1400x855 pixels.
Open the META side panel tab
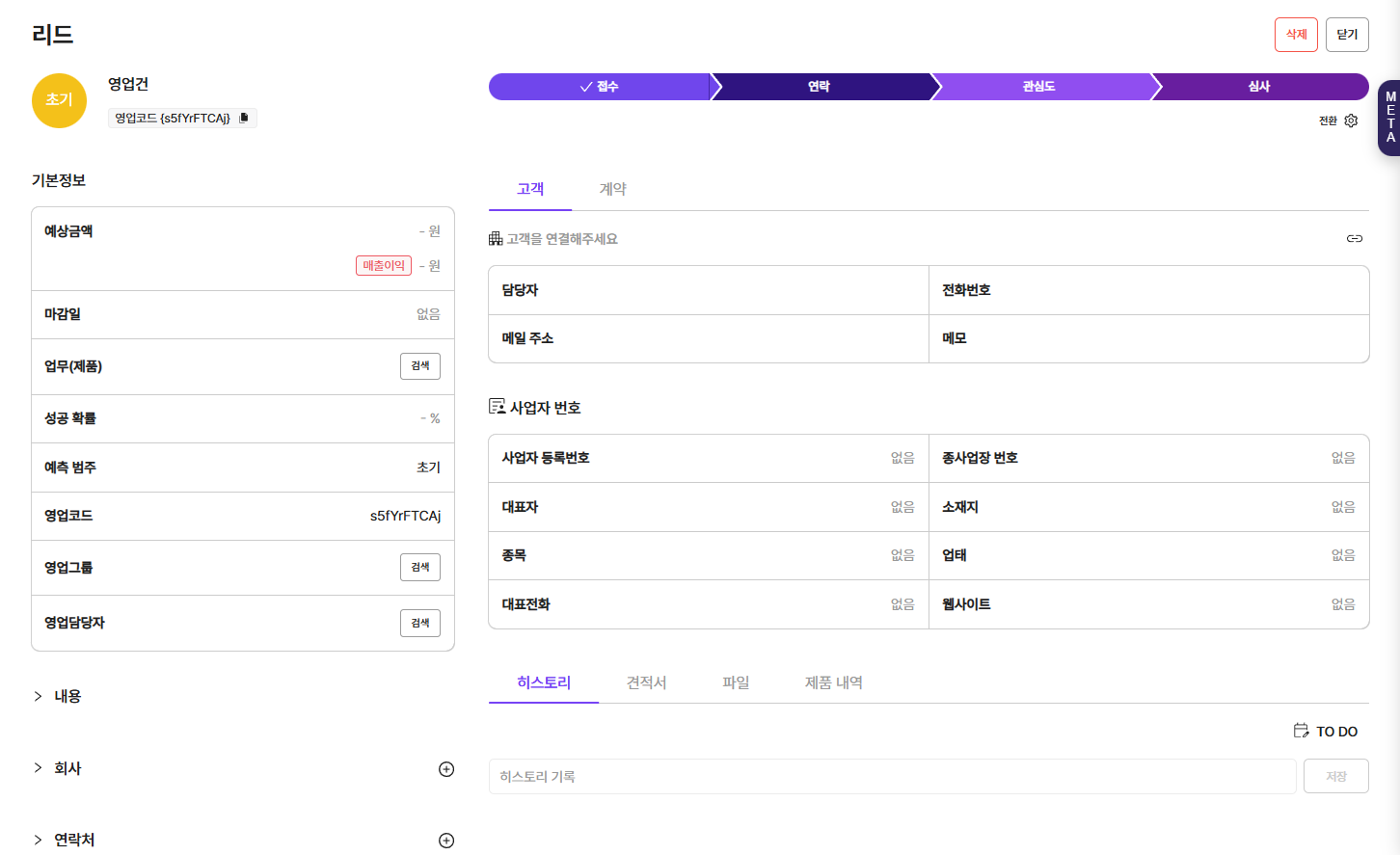click(x=1389, y=118)
